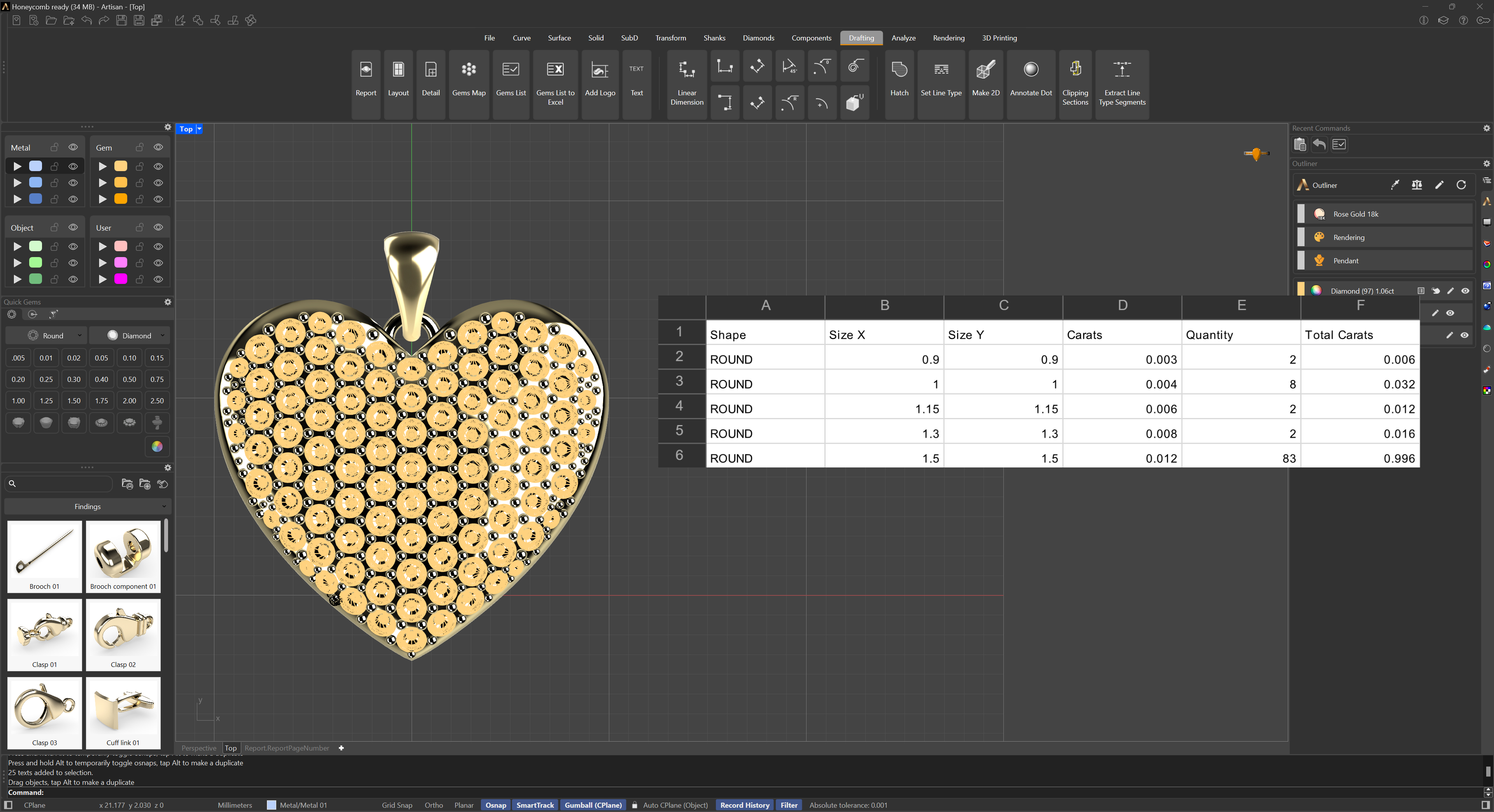Screen dimensions: 1494x812
Task: Toggle visibility of the Metal layer group
Action: (x=73, y=147)
